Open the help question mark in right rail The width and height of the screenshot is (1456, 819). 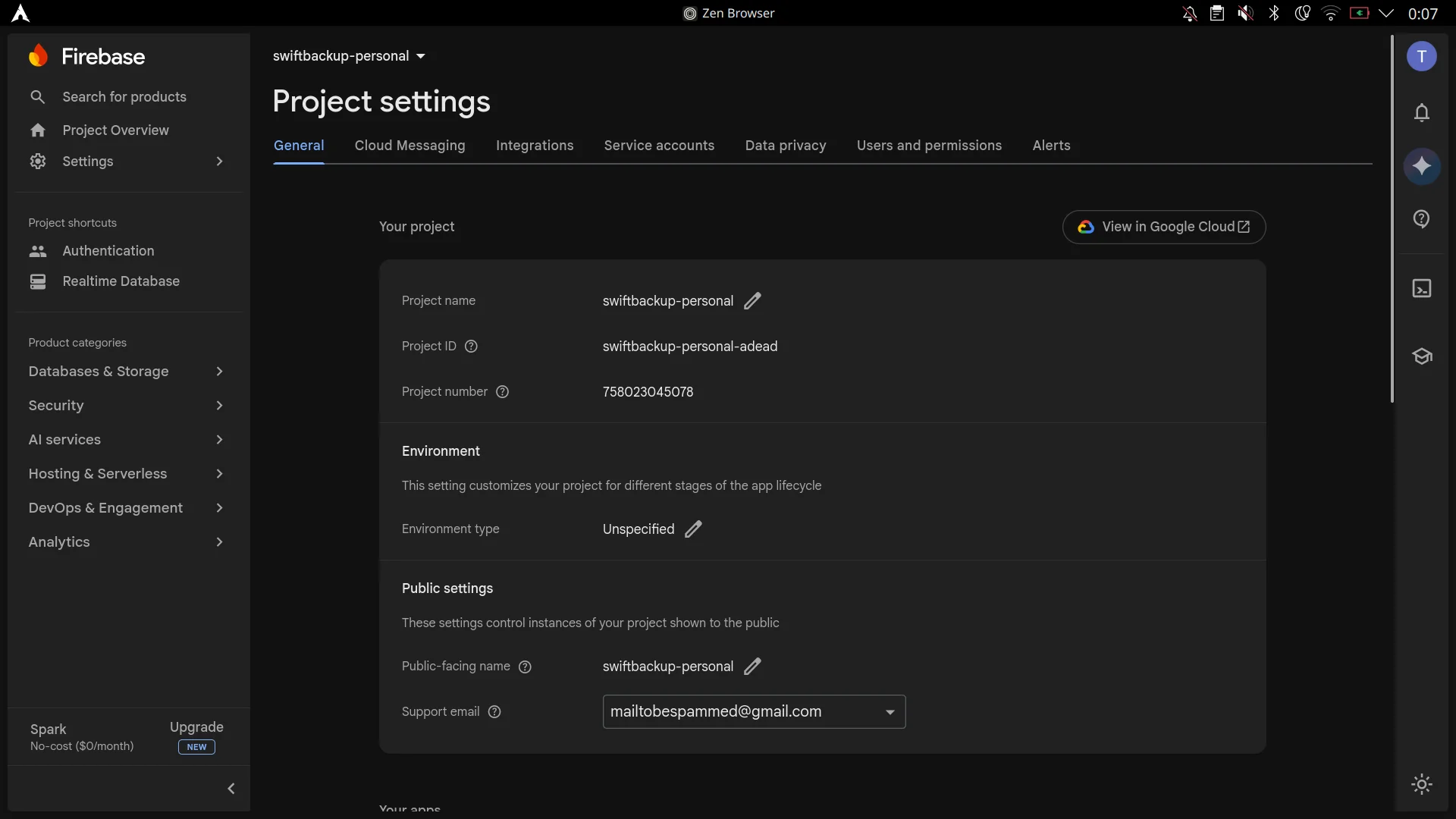(1422, 219)
